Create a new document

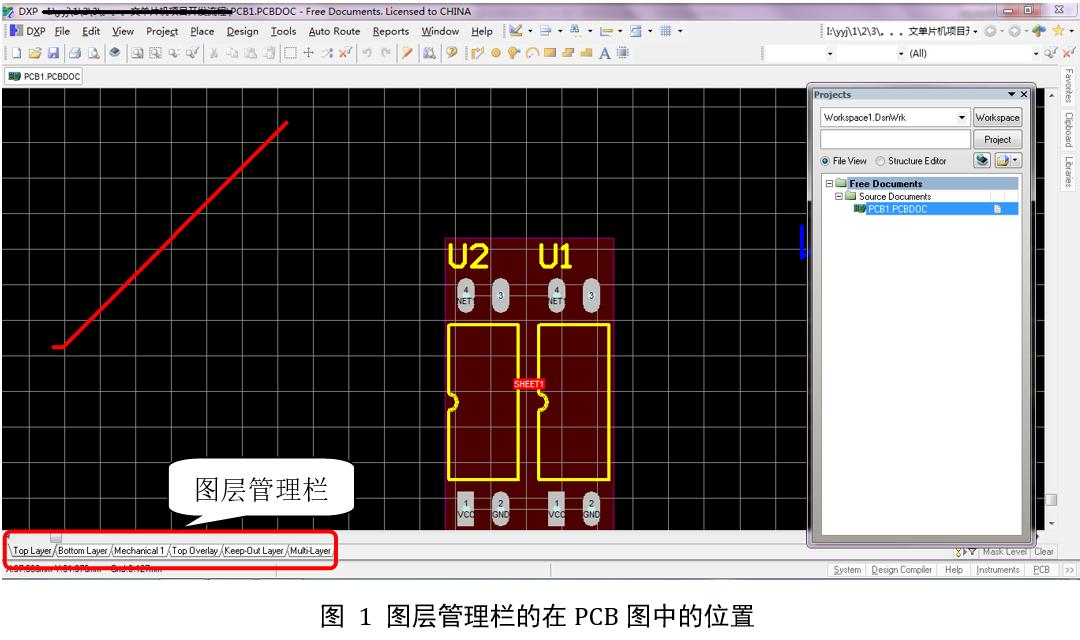18,54
